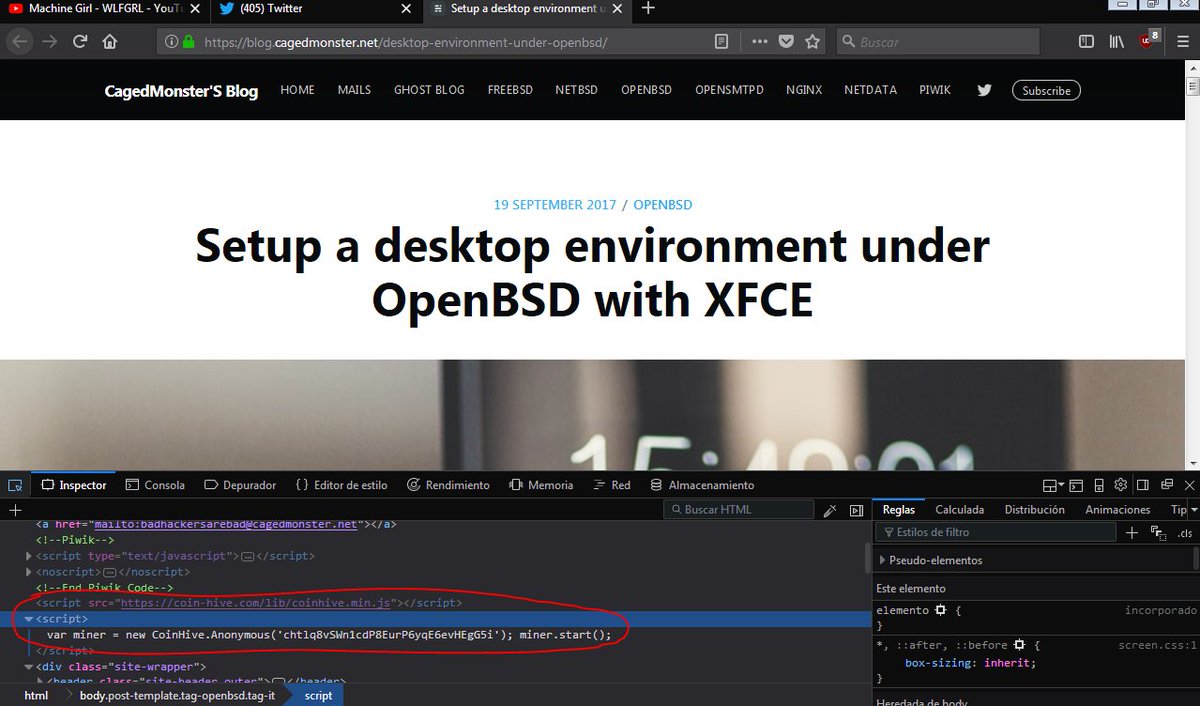The image size is (1200, 706).
Task: Switch to the Twitter browser tab
Action: [x=315, y=9]
